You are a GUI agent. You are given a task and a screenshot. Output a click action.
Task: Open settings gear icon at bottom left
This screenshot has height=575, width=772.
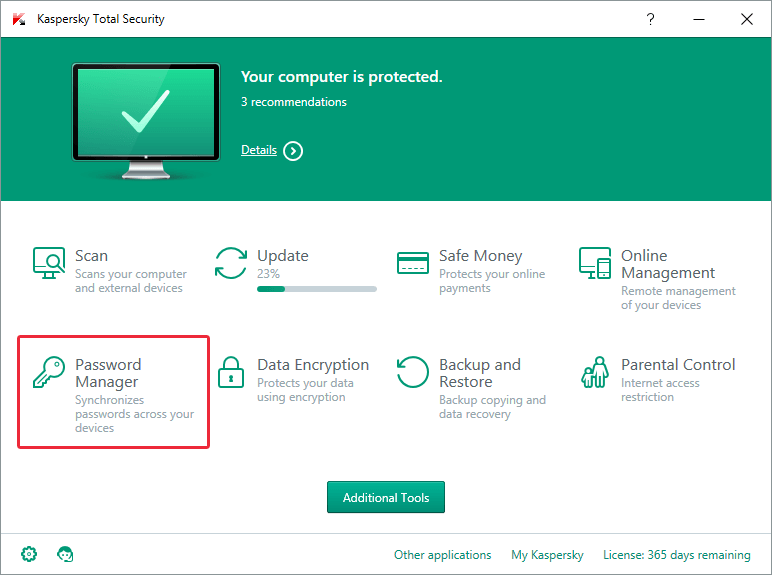point(30,554)
